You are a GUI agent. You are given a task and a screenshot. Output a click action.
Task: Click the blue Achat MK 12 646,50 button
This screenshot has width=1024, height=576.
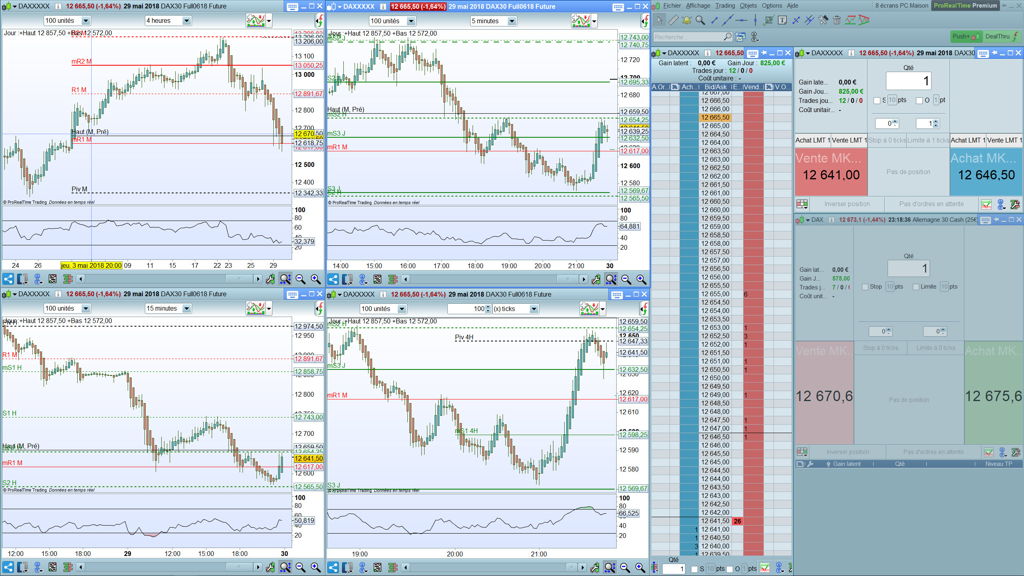click(x=986, y=171)
